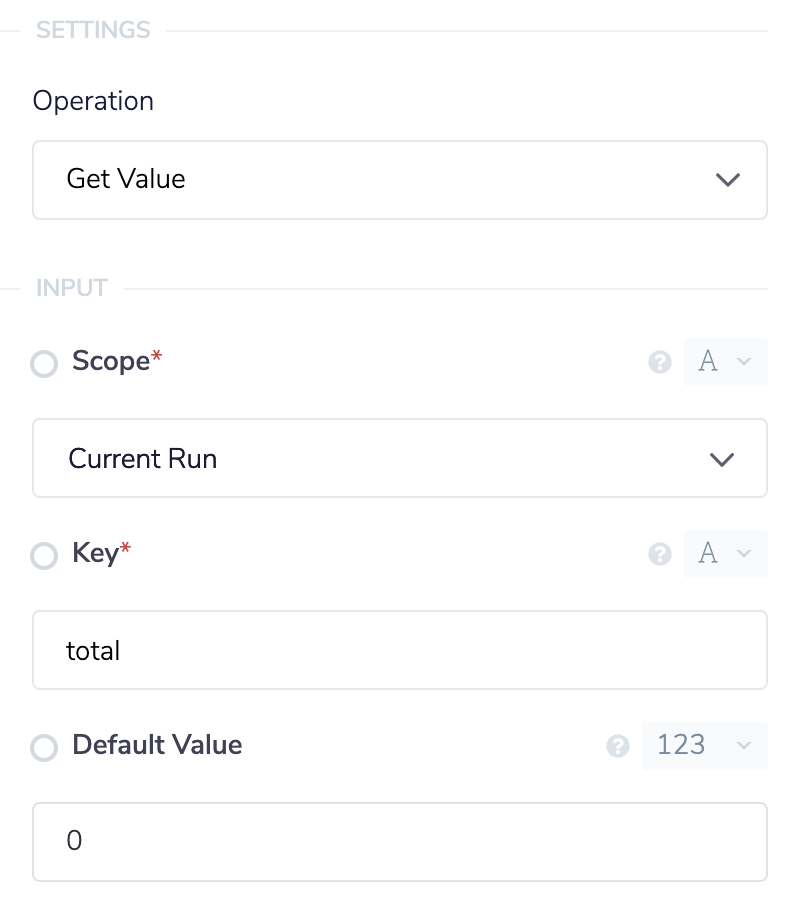Image resolution: width=796 pixels, height=924 pixels.
Task: Click the help icon beside Default Value
Action: pos(618,746)
